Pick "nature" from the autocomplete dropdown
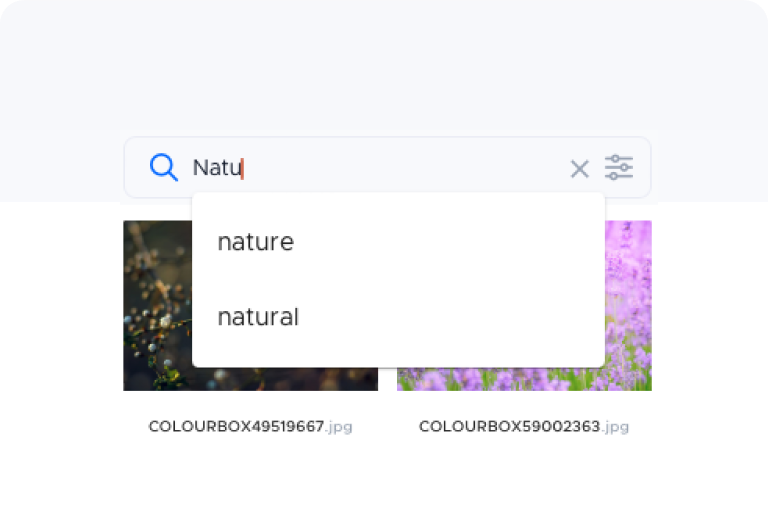Screen dimensions: 768x511 256,242
